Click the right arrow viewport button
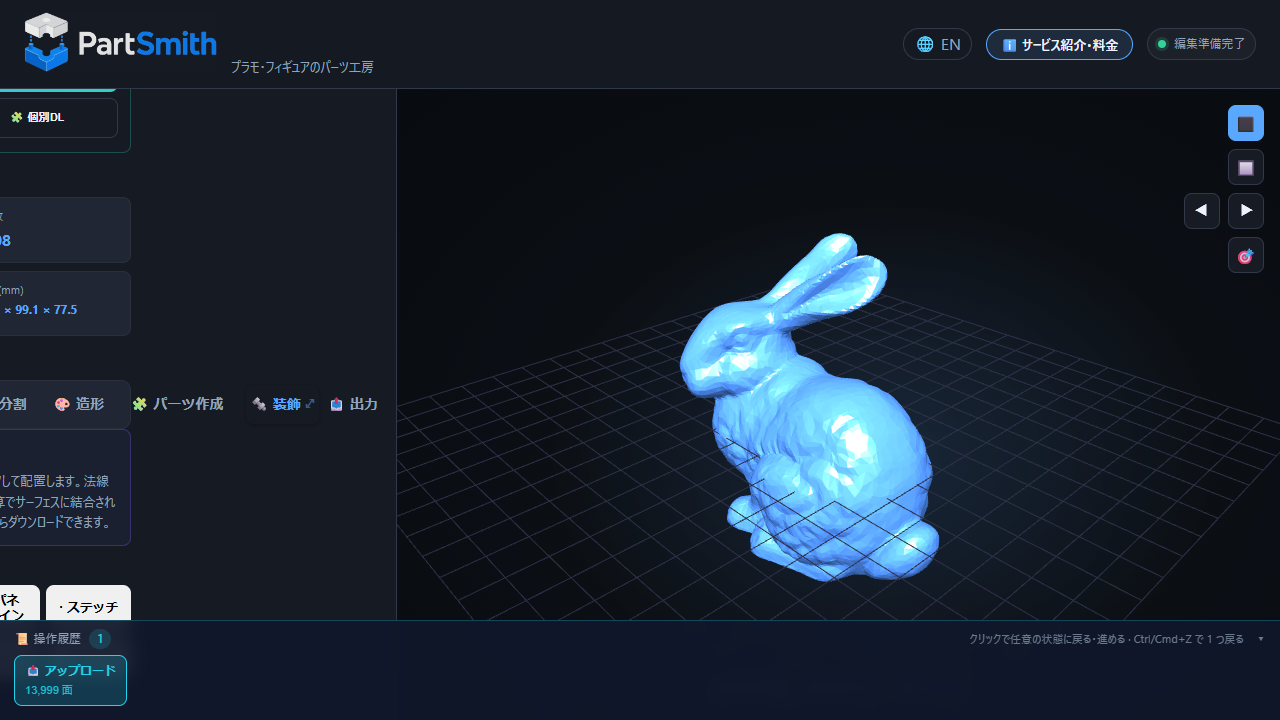This screenshot has width=1280, height=720. 1246,211
